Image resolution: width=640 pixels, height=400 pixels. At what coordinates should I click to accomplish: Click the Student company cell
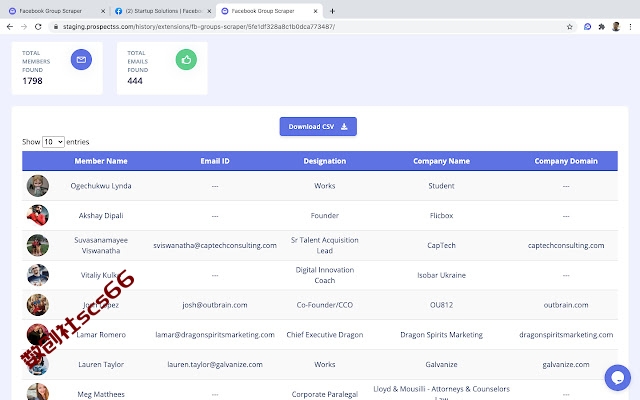pos(441,186)
